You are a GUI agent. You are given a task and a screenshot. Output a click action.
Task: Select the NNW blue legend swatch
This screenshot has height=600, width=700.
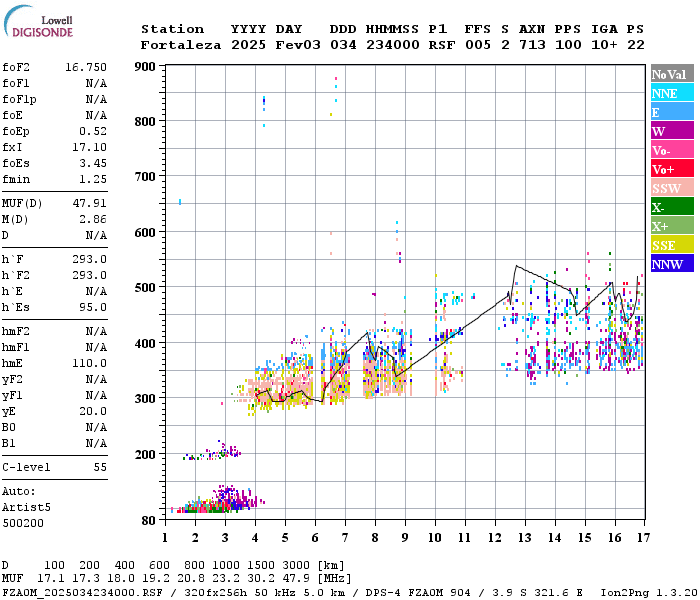pyautogui.click(x=672, y=263)
